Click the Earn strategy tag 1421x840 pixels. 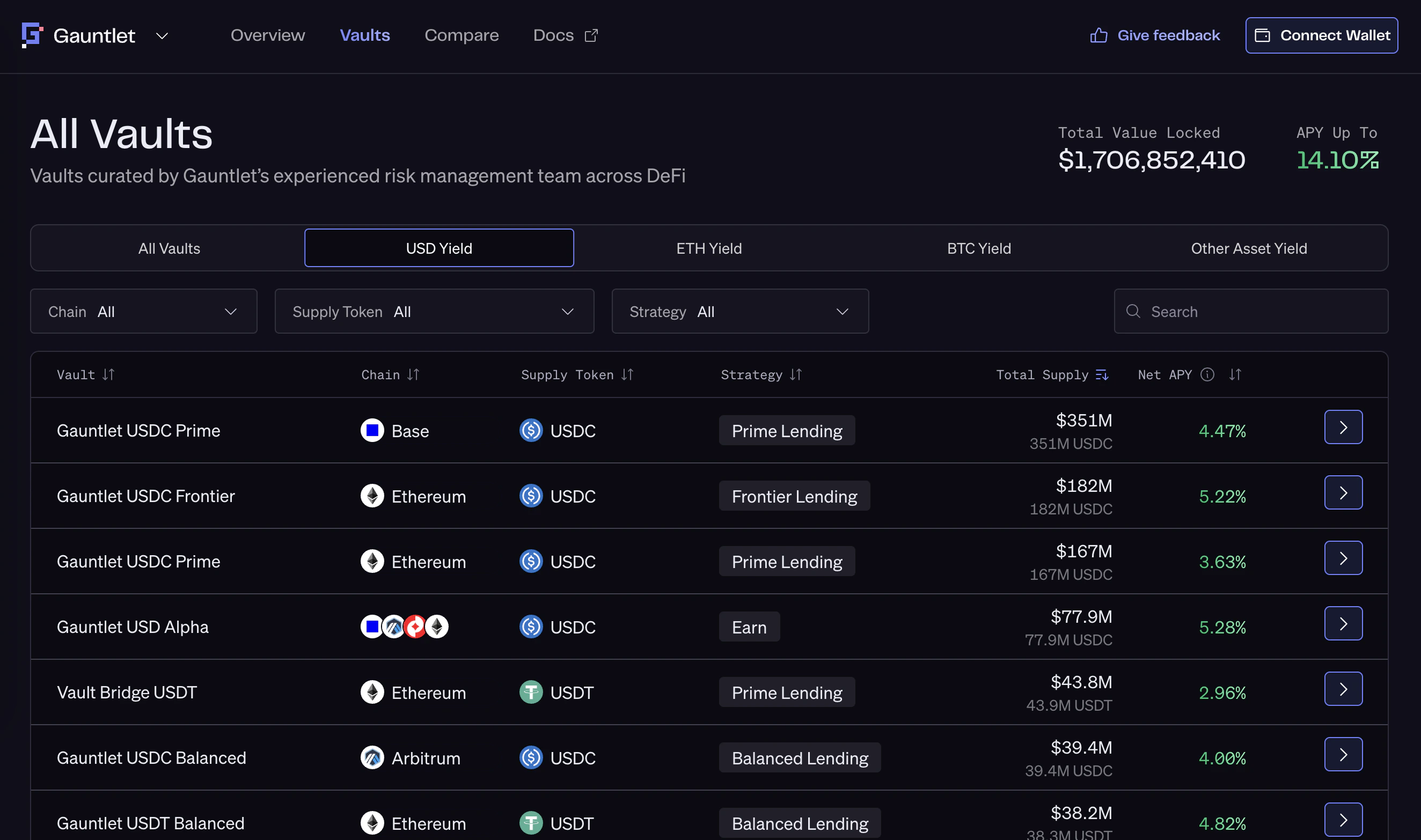pos(749,627)
